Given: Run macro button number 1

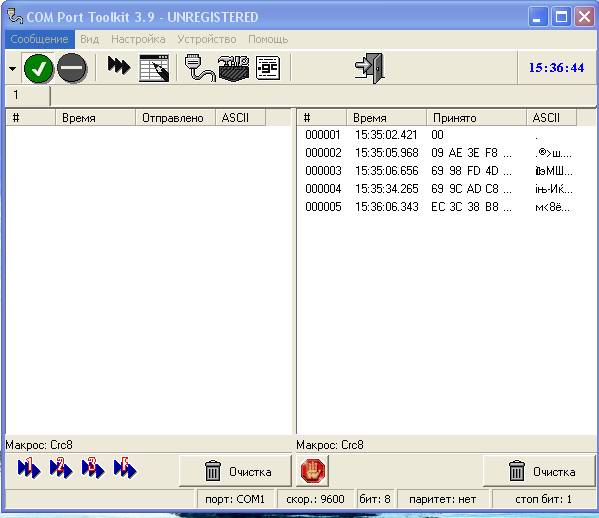Looking at the screenshot, I should pyautogui.click(x=29, y=468).
